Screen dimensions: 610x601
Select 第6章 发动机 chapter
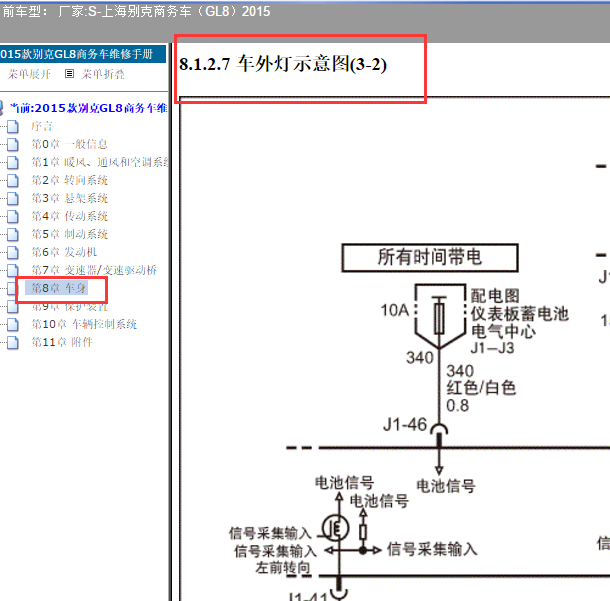coord(64,252)
